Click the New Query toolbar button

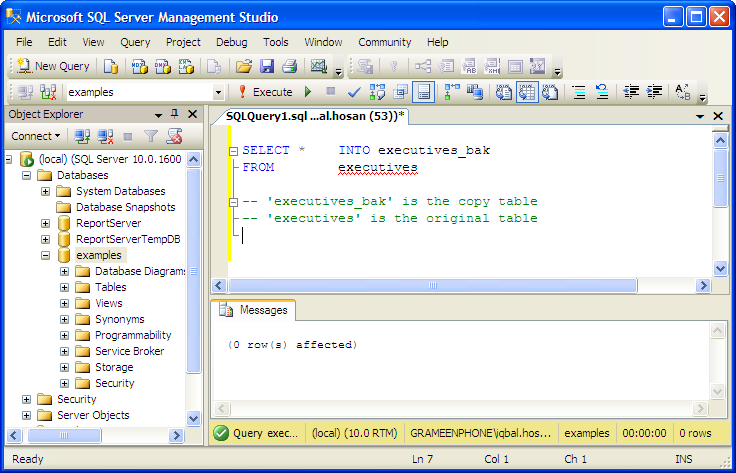53,67
